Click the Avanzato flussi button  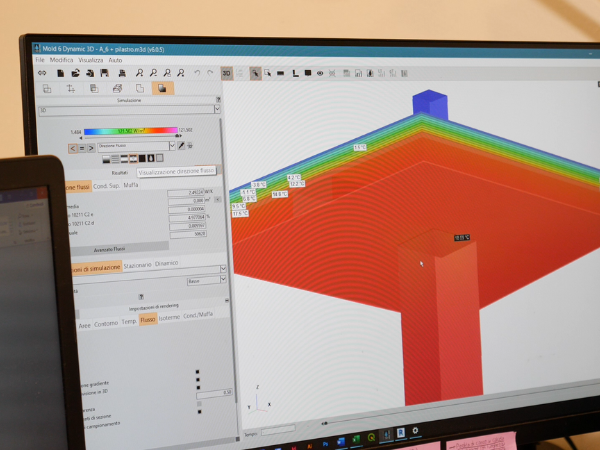tap(109, 249)
